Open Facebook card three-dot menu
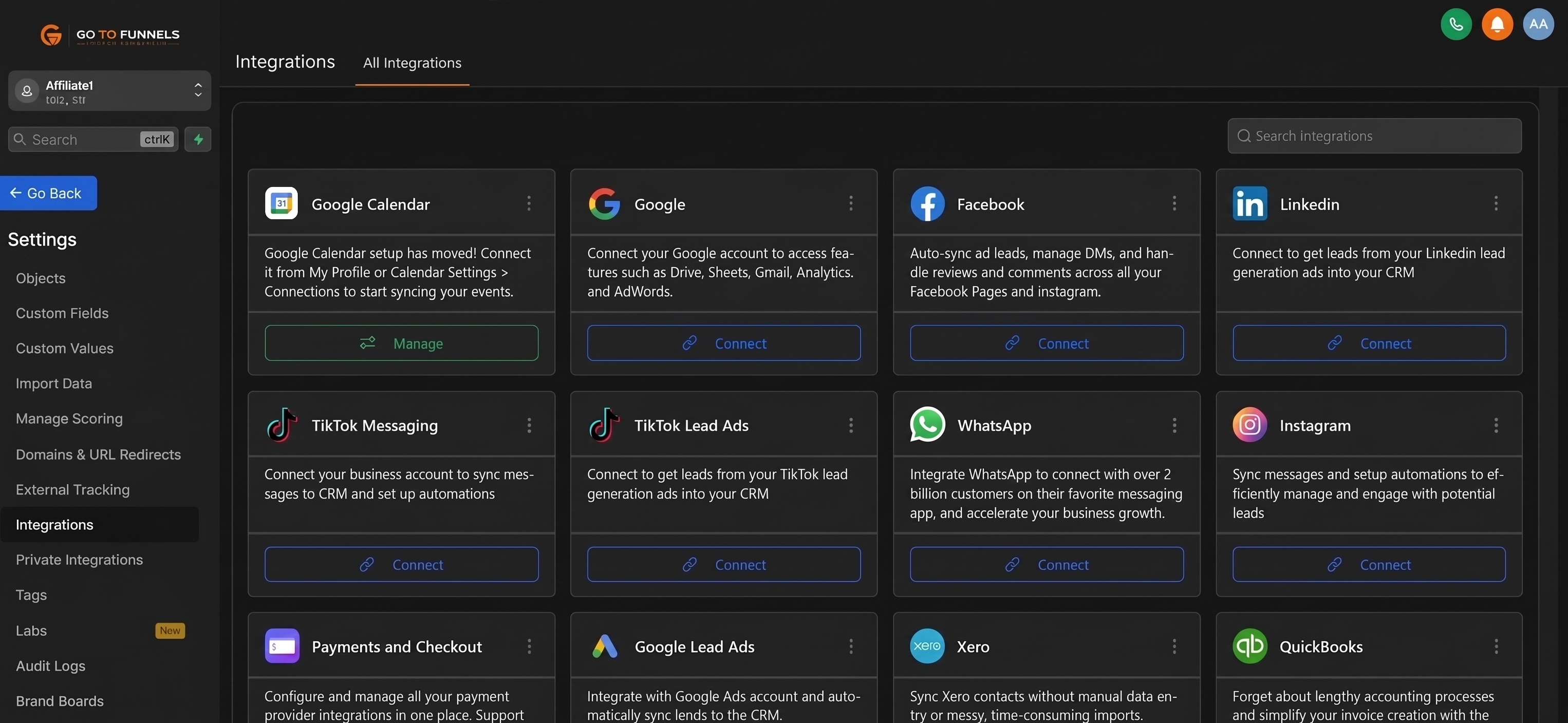The image size is (1568, 723). (x=1173, y=203)
